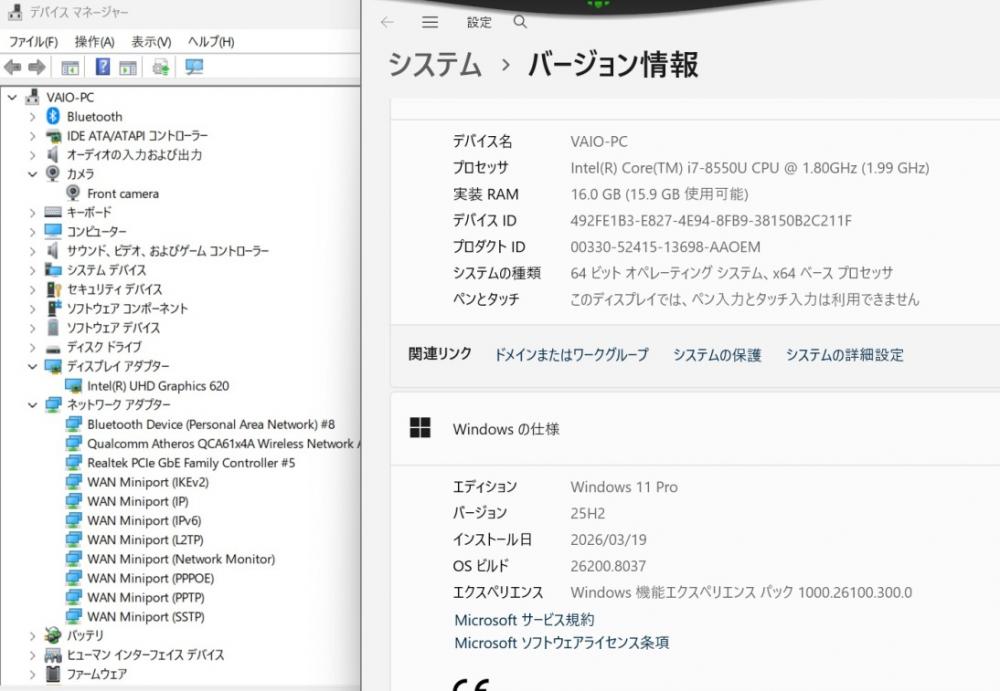This screenshot has height=691, width=1000.
Task: Click the Front camera webcam icon
Action: tap(73, 193)
